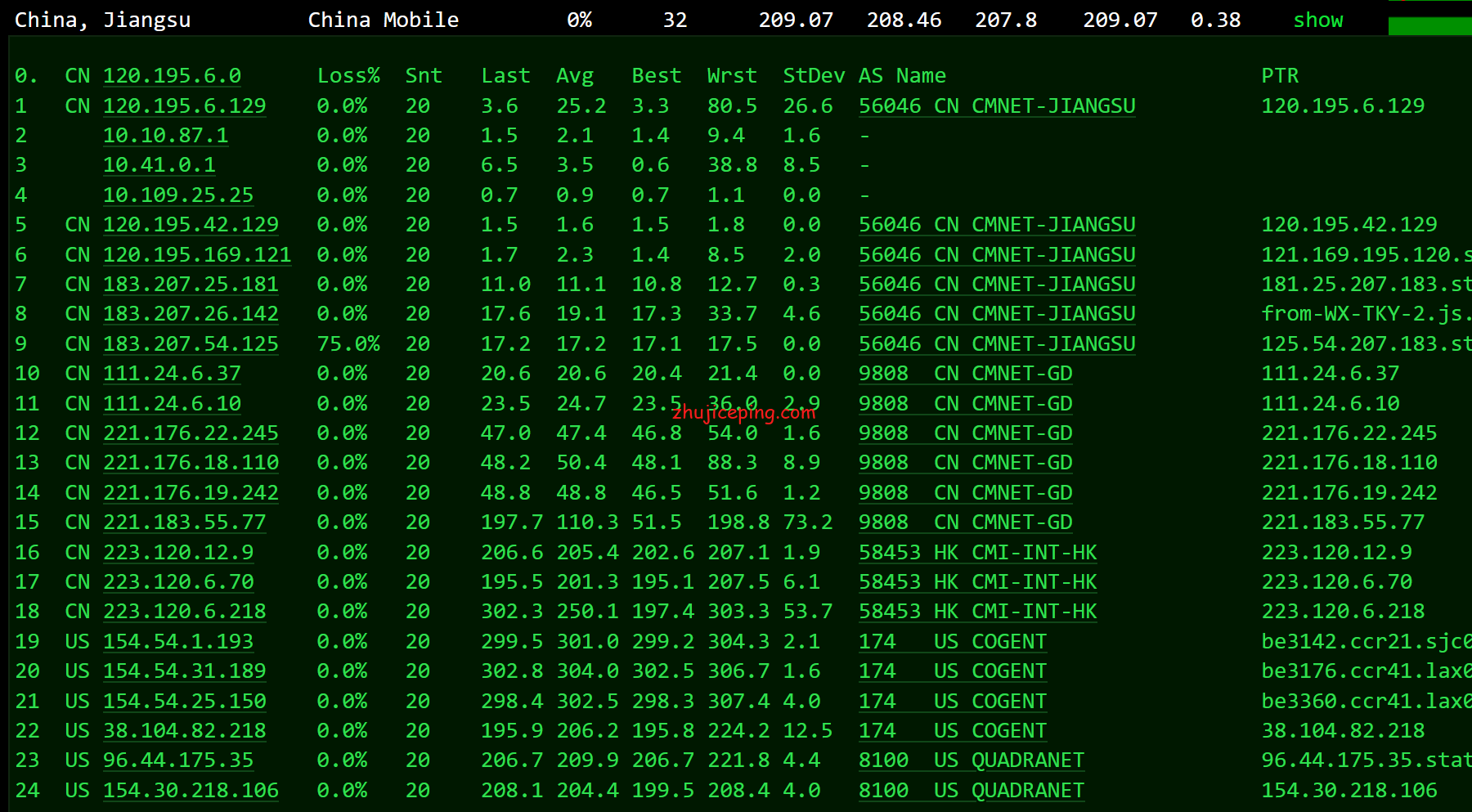1472x812 pixels.
Task: Click the 'Loss%' column header
Action: (348, 76)
